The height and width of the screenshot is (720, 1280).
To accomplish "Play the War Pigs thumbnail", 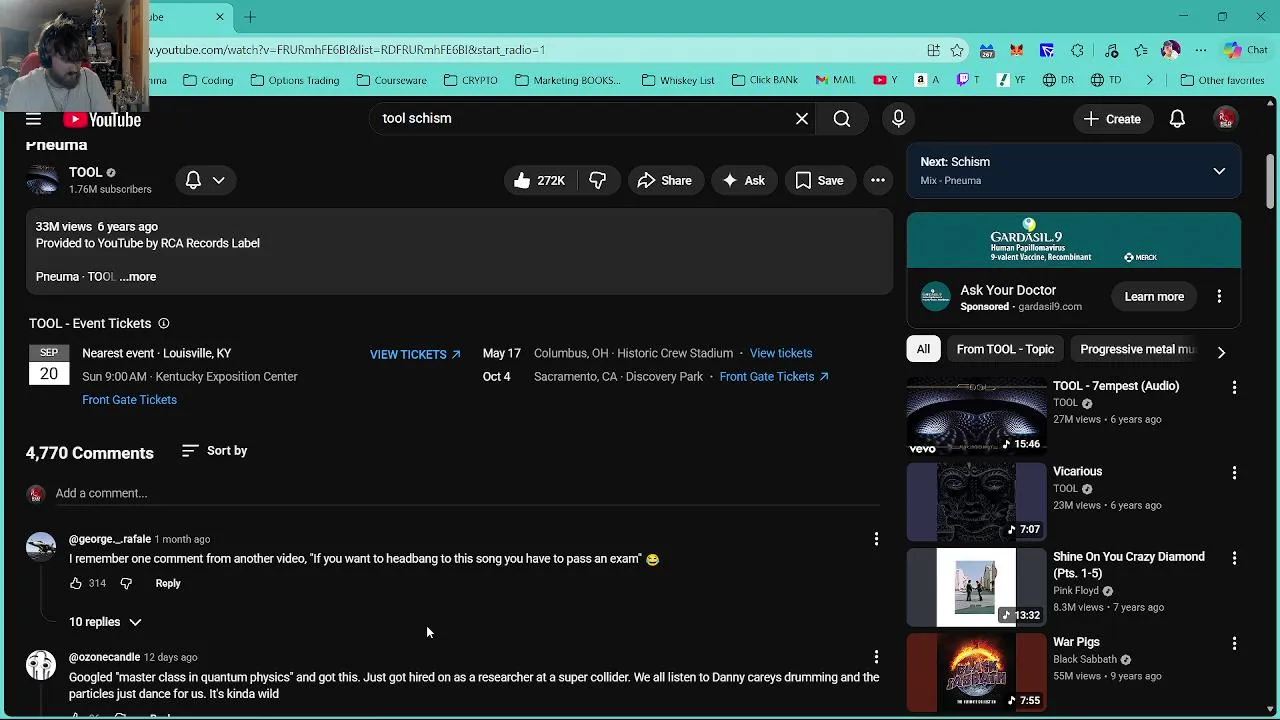I will coord(976,672).
